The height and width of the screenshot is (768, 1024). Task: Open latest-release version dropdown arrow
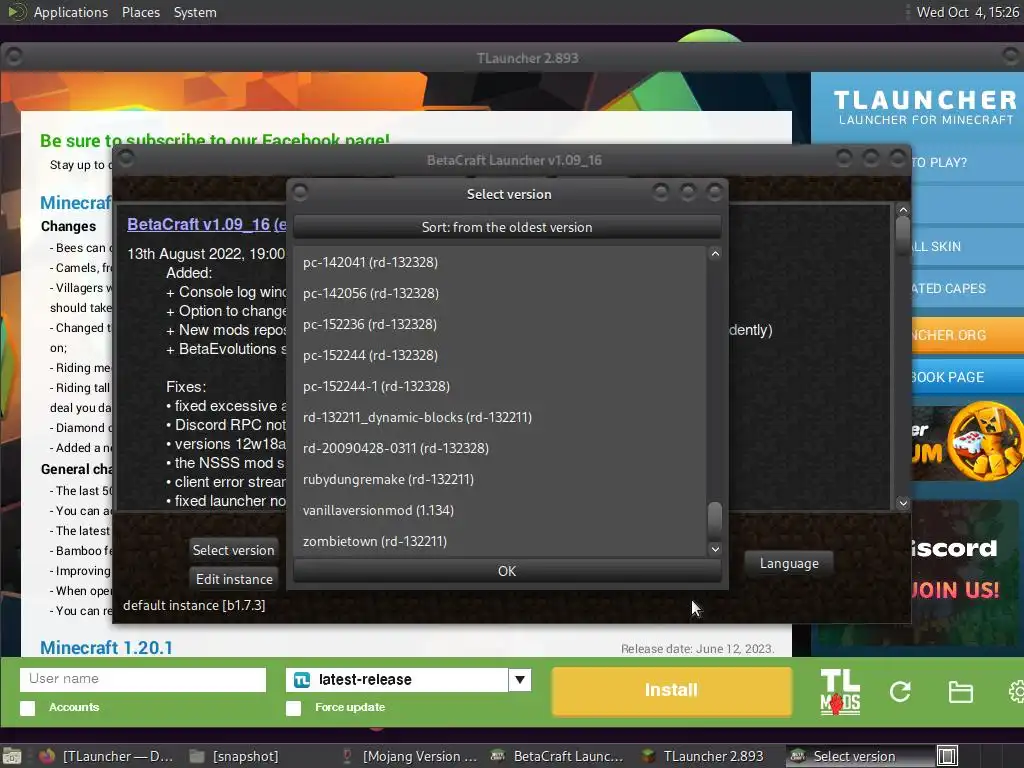[520, 680]
